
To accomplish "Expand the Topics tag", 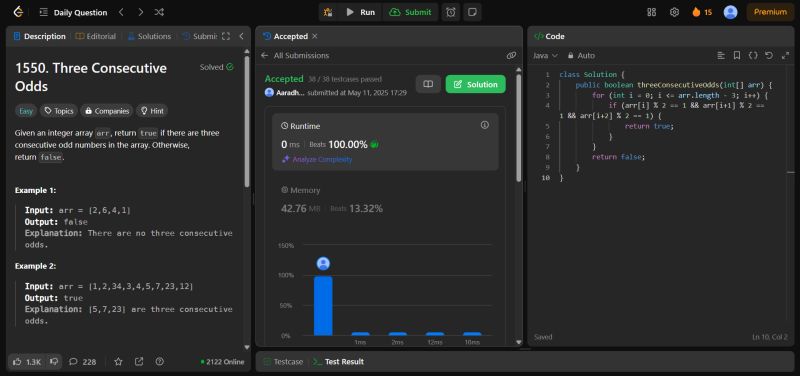I will [x=59, y=111].
